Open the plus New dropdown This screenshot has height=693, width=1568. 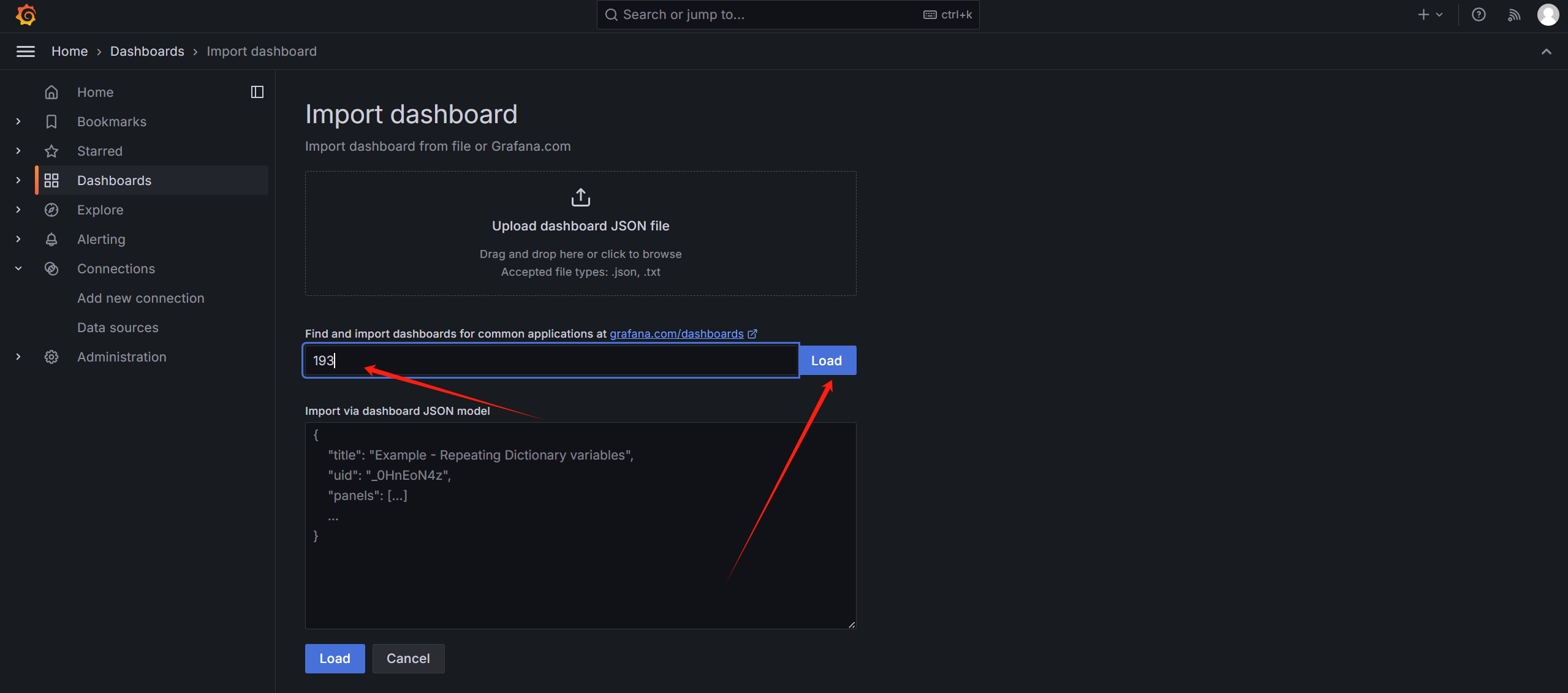[1430, 15]
